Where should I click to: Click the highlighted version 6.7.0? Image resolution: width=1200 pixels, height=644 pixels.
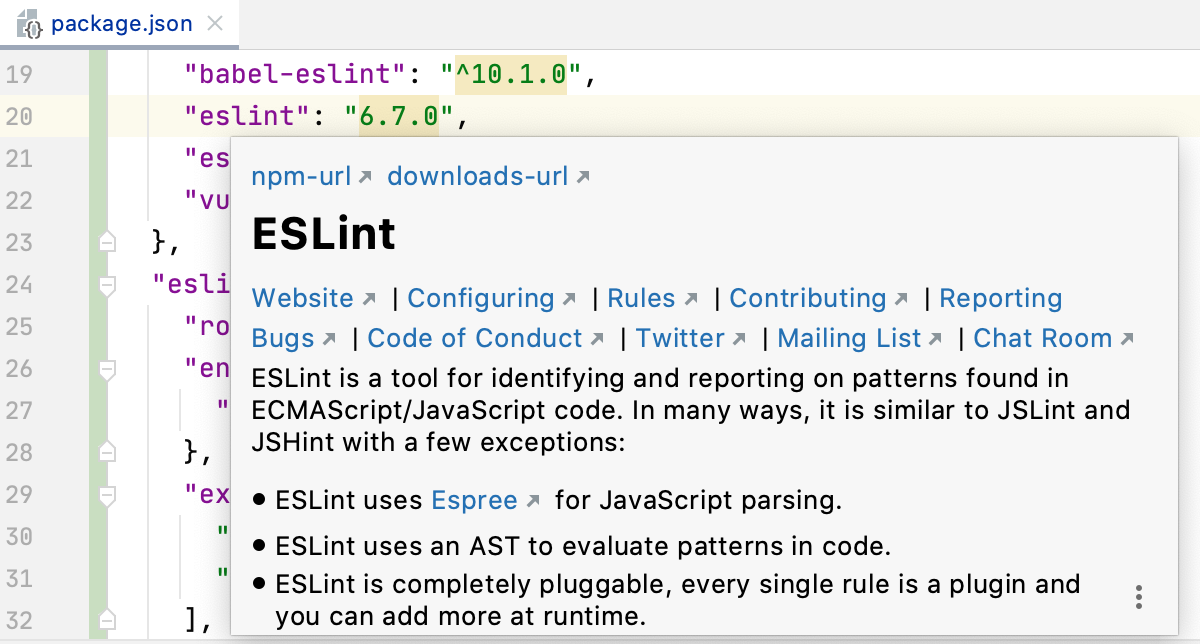point(398,115)
